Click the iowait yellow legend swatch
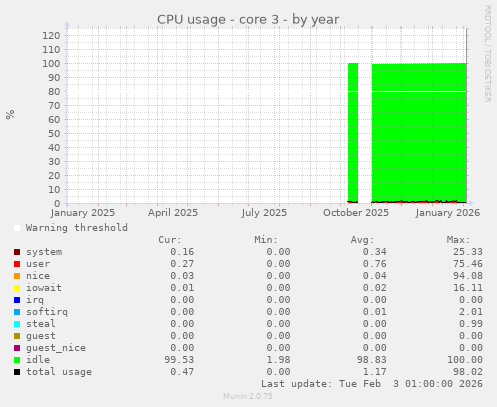The height and width of the screenshot is (407, 497). coord(17,288)
